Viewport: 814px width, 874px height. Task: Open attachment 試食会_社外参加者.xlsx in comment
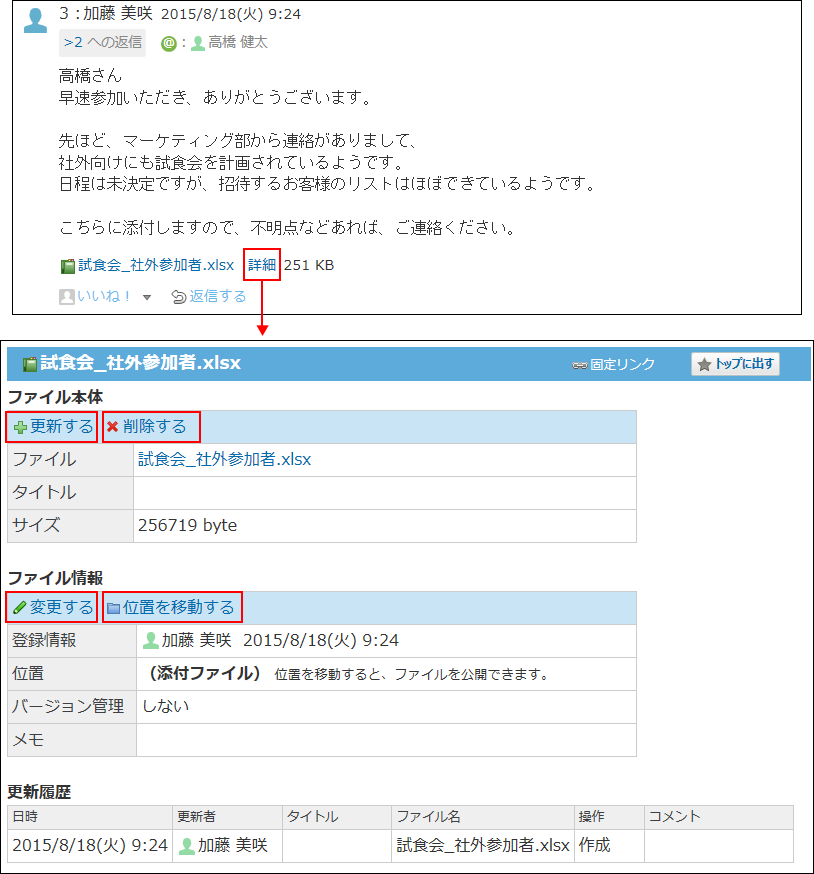pyautogui.click(x=155, y=265)
